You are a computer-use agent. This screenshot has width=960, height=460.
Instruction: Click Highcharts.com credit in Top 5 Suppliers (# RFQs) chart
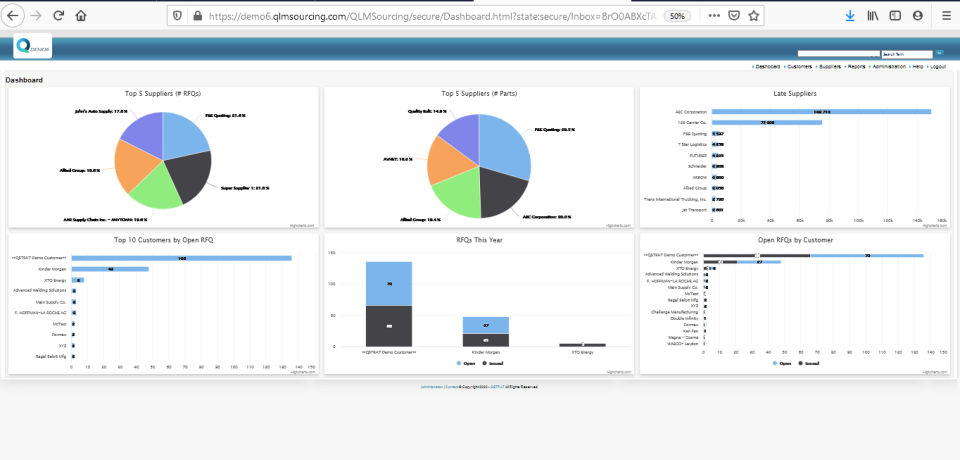click(x=302, y=225)
